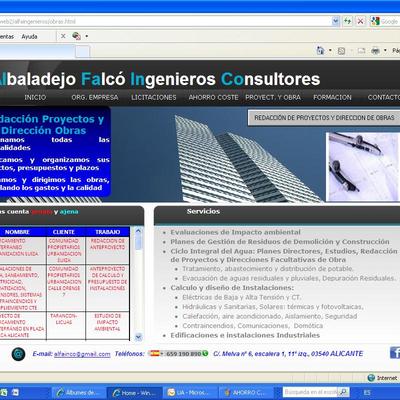Open PROYECT. Y OBRA navigation item
The height and width of the screenshot is (400, 400).
[x=273, y=97]
